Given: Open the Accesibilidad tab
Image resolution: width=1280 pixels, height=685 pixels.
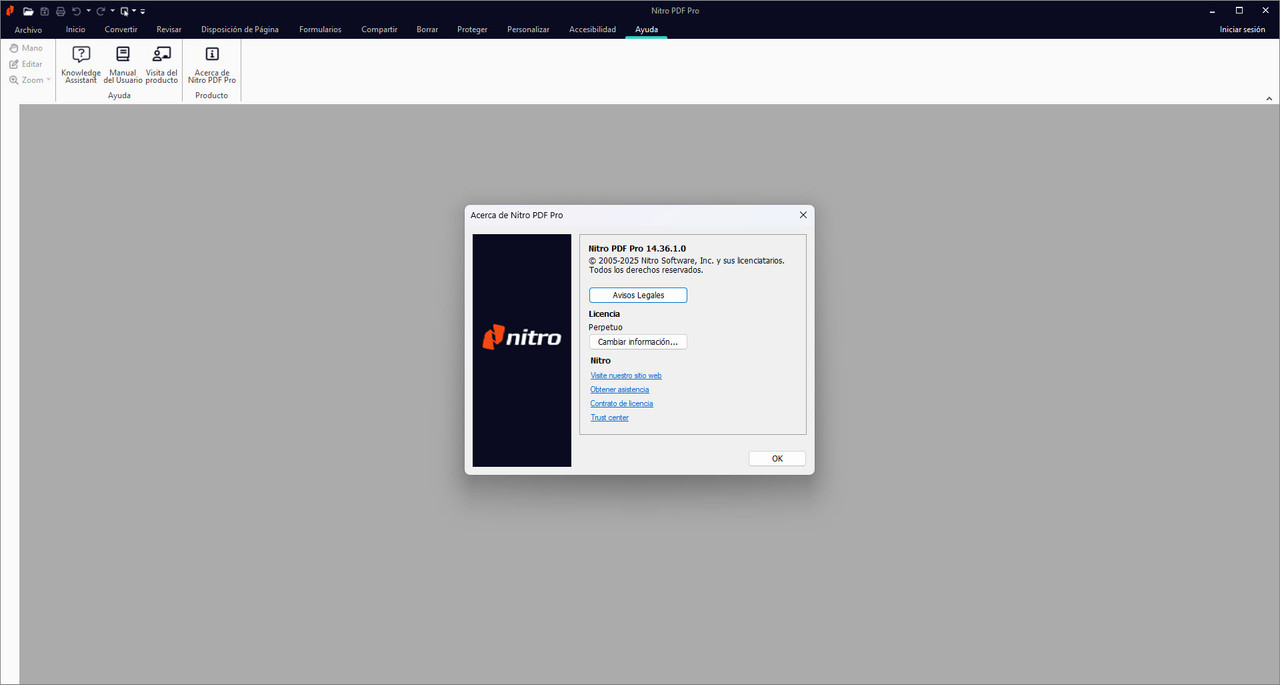Looking at the screenshot, I should (x=593, y=30).
